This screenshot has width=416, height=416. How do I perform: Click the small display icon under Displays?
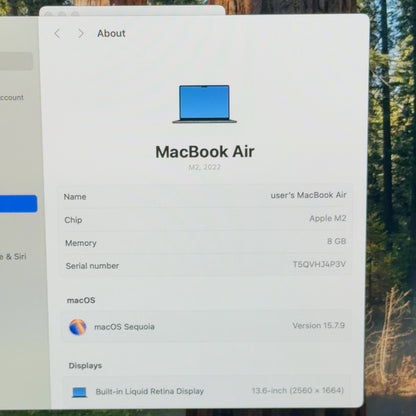tap(80, 392)
